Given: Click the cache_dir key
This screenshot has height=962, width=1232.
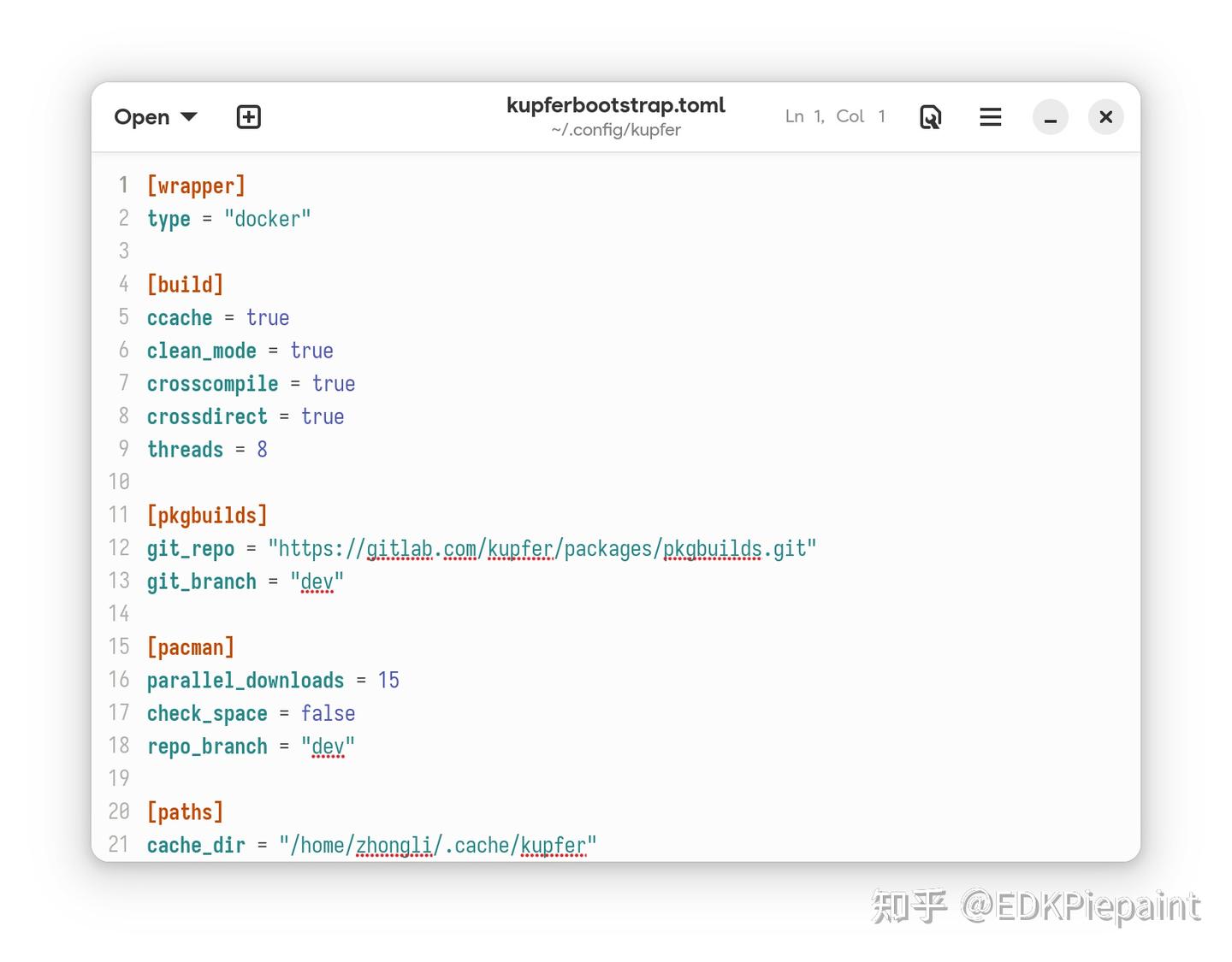Looking at the screenshot, I should (x=196, y=845).
